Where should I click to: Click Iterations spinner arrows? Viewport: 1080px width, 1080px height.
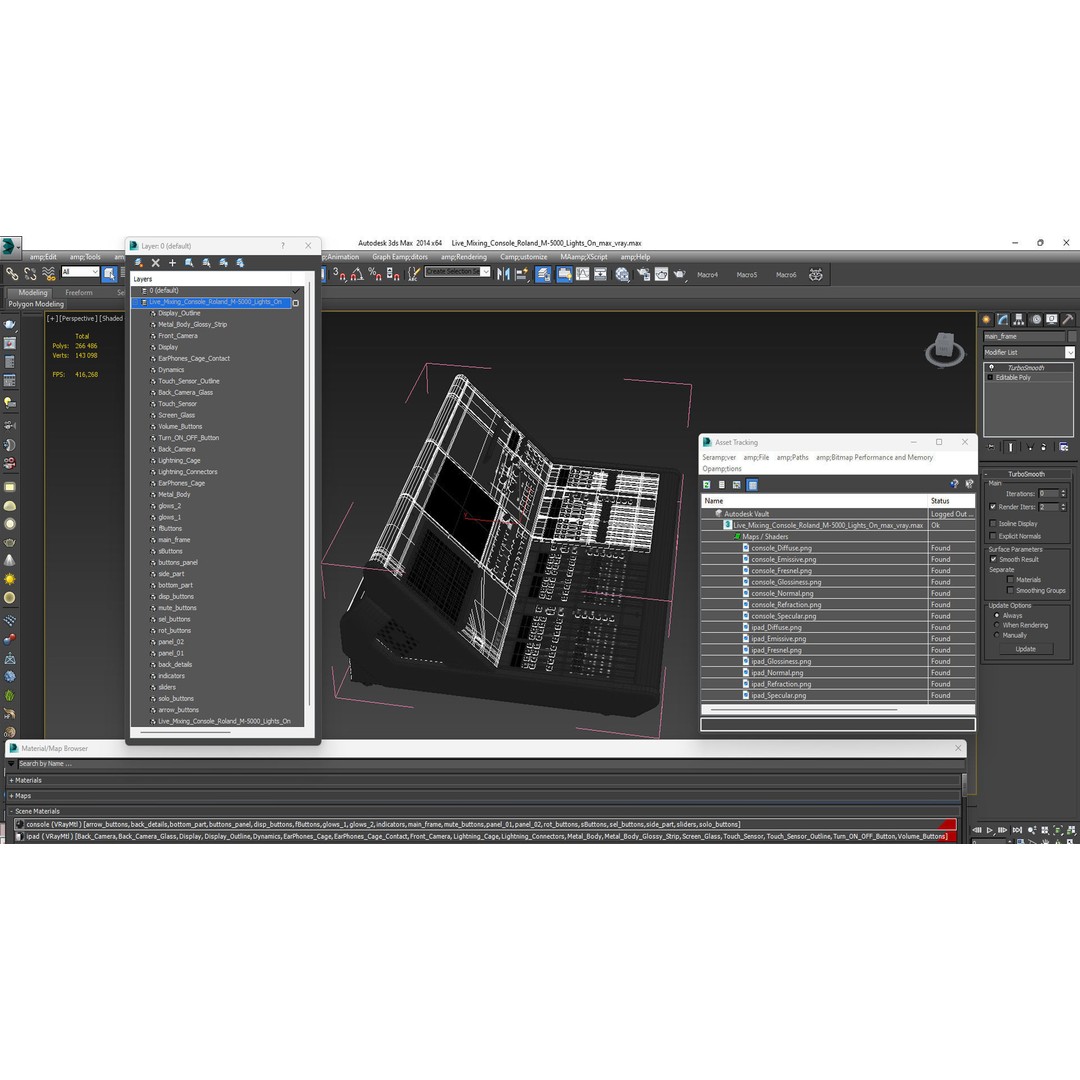[x=1063, y=493]
